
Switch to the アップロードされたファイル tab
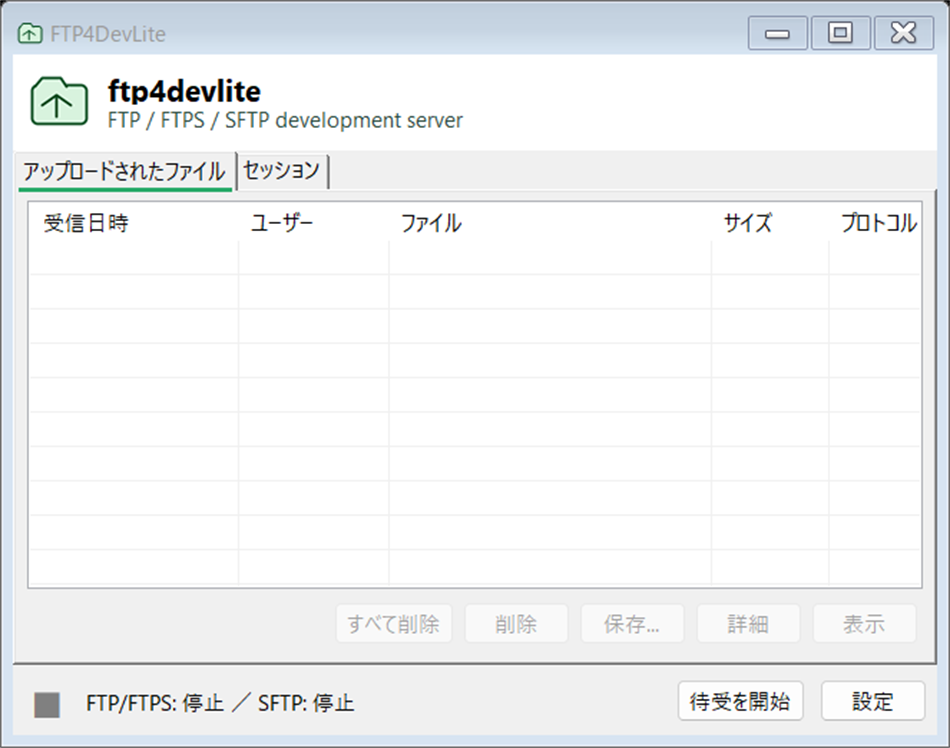(x=125, y=171)
